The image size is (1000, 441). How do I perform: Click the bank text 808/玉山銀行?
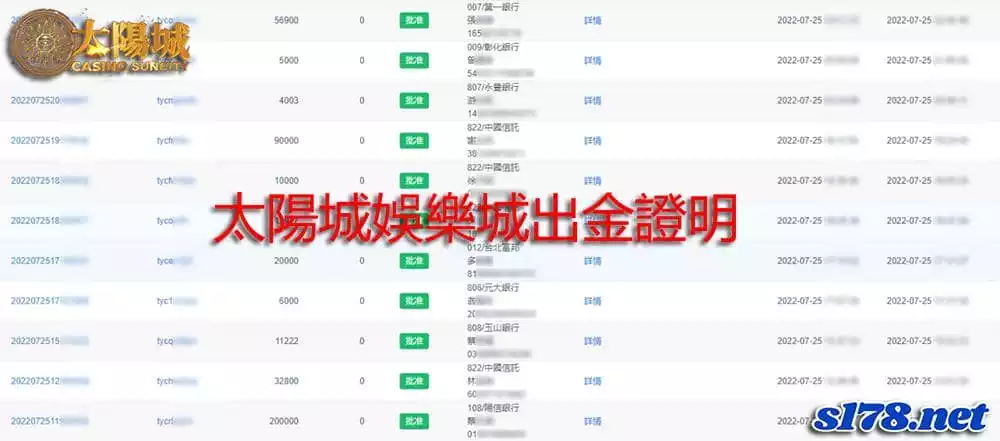coord(493,328)
